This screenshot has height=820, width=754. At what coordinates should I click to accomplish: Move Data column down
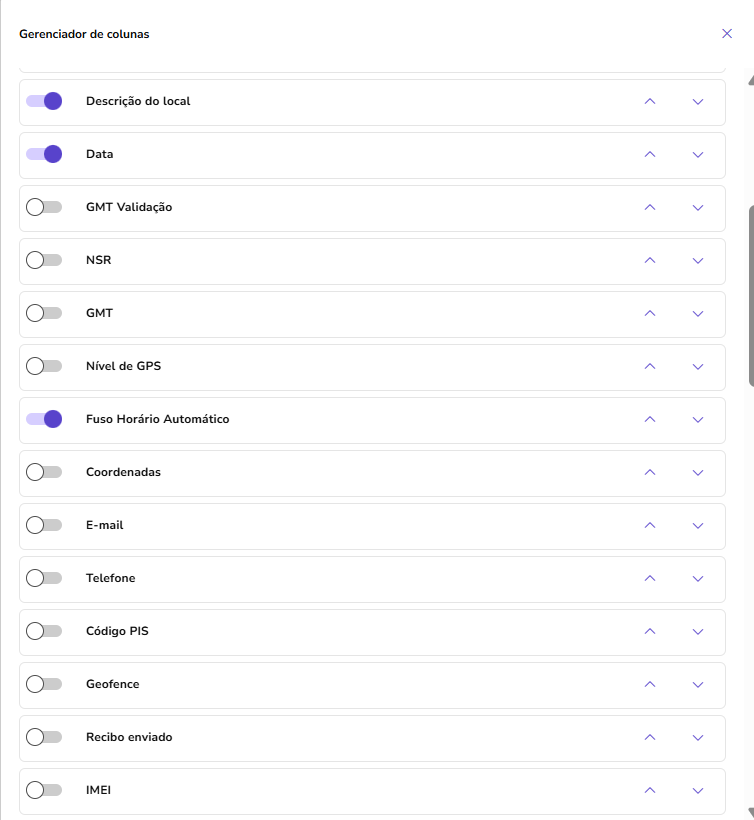[698, 155]
